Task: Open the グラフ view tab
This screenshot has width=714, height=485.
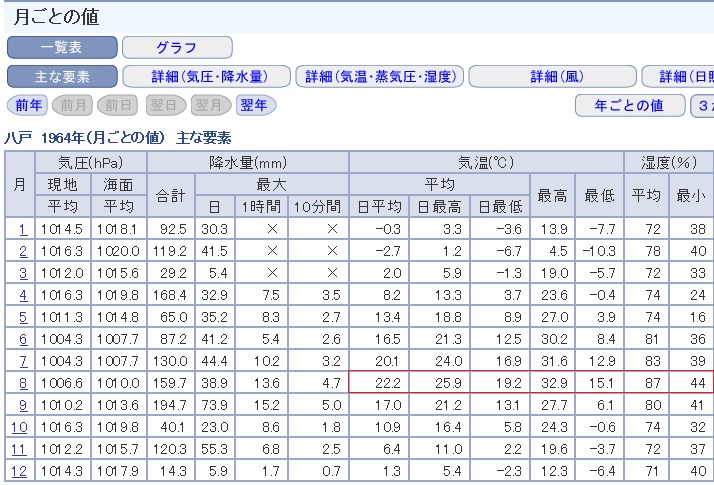Action: (176, 47)
